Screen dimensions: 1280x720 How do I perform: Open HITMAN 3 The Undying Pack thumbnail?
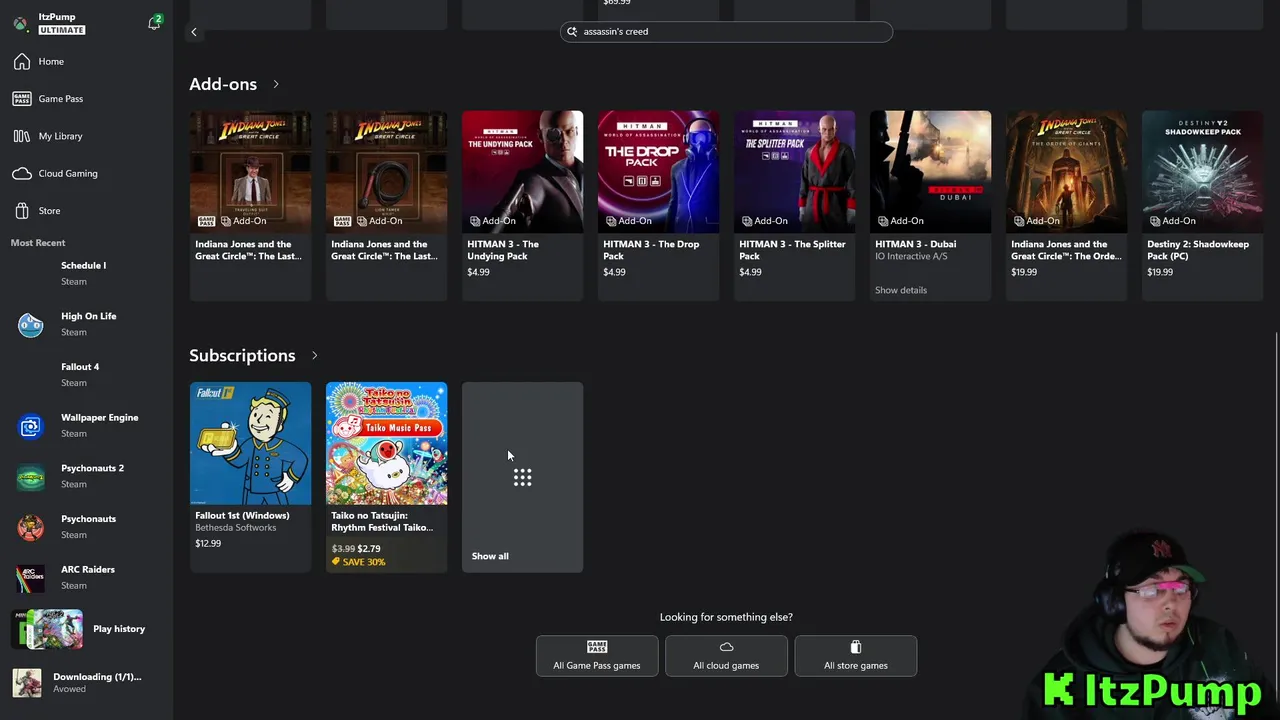pos(522,171)
